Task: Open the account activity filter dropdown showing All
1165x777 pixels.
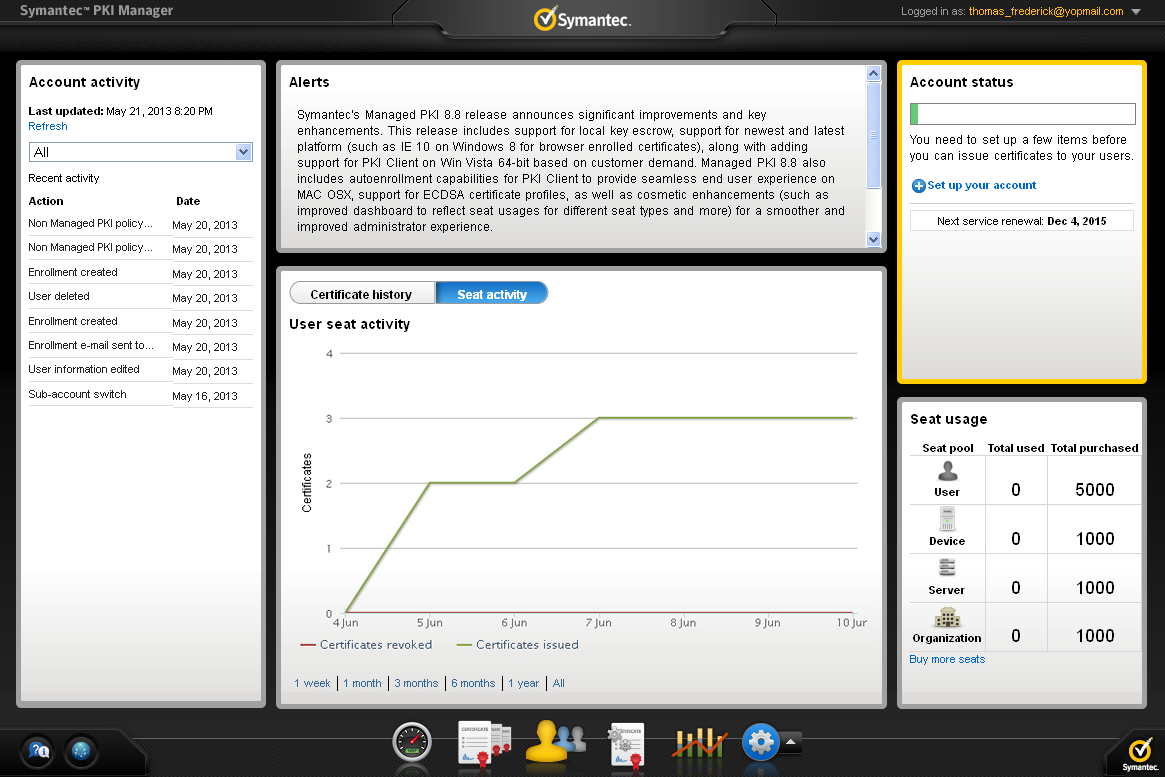Action: 140,152
